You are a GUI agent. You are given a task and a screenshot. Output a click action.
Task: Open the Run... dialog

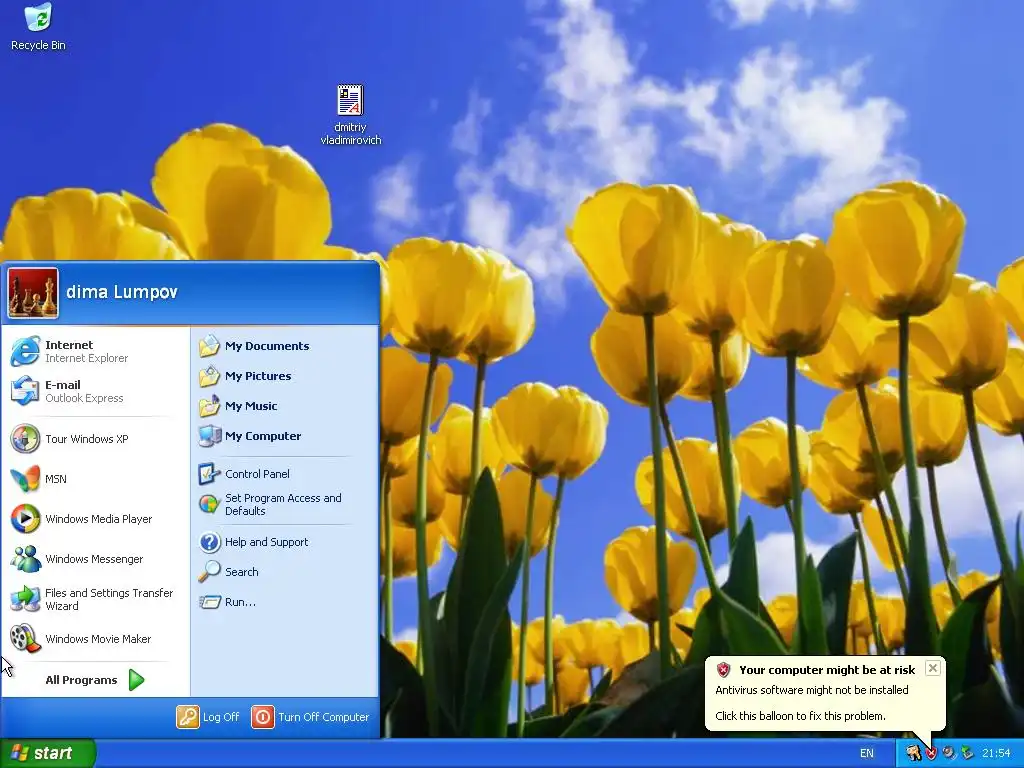pyautogui.click(x=283, y=602)
